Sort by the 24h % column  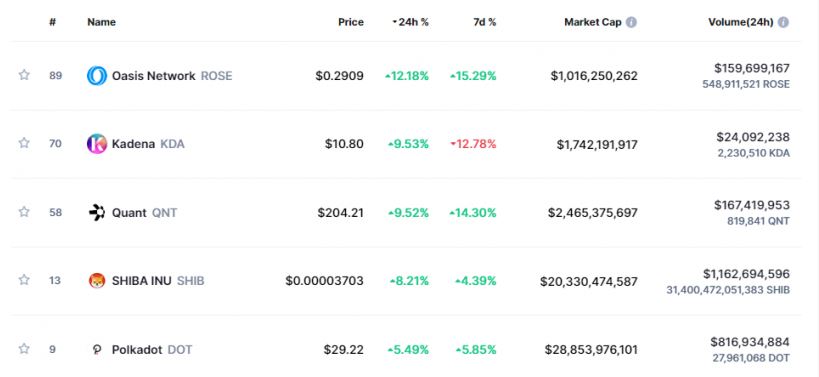click(411, 22)
